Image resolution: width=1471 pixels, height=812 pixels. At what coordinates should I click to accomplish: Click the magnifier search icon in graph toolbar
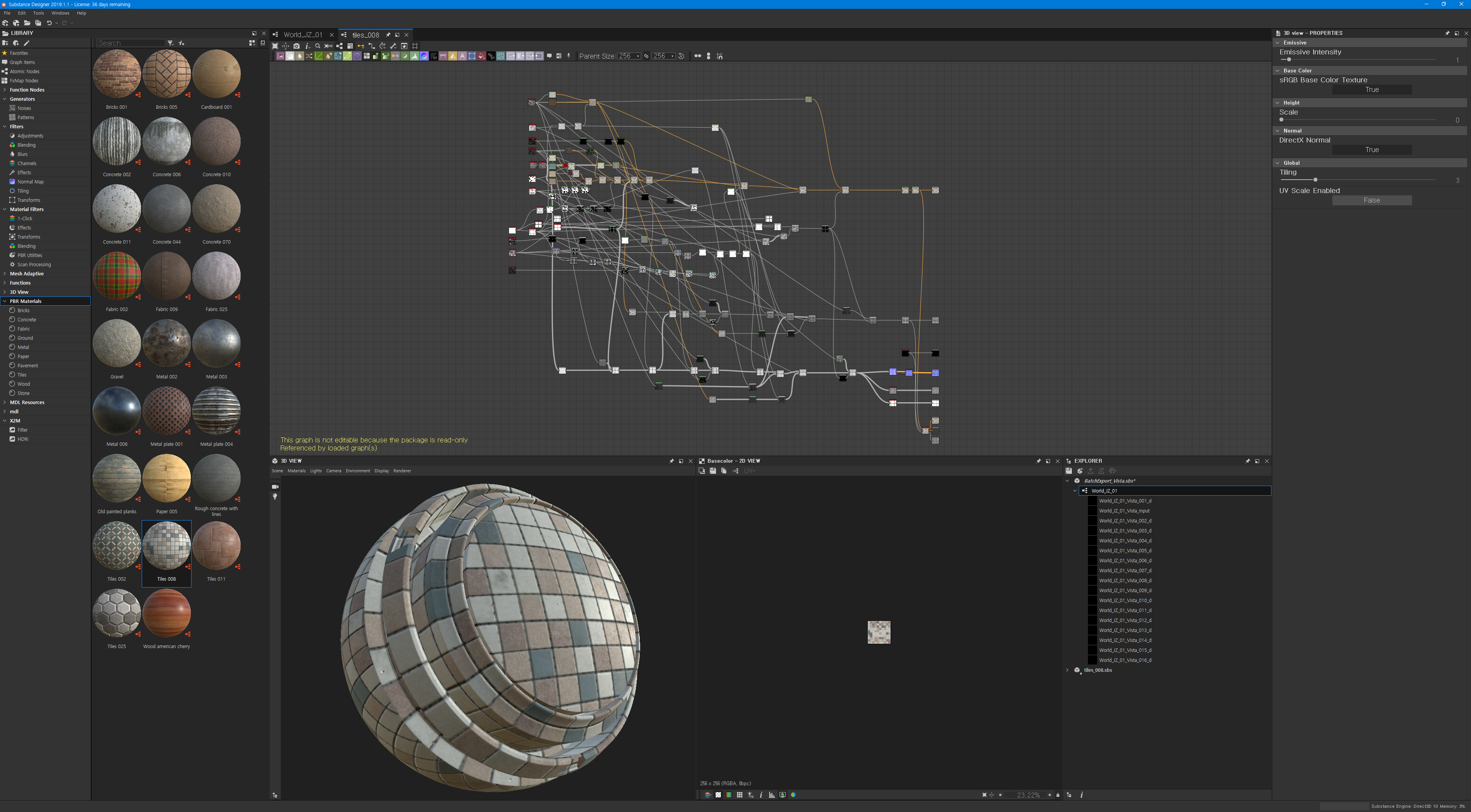coord(318,46)
